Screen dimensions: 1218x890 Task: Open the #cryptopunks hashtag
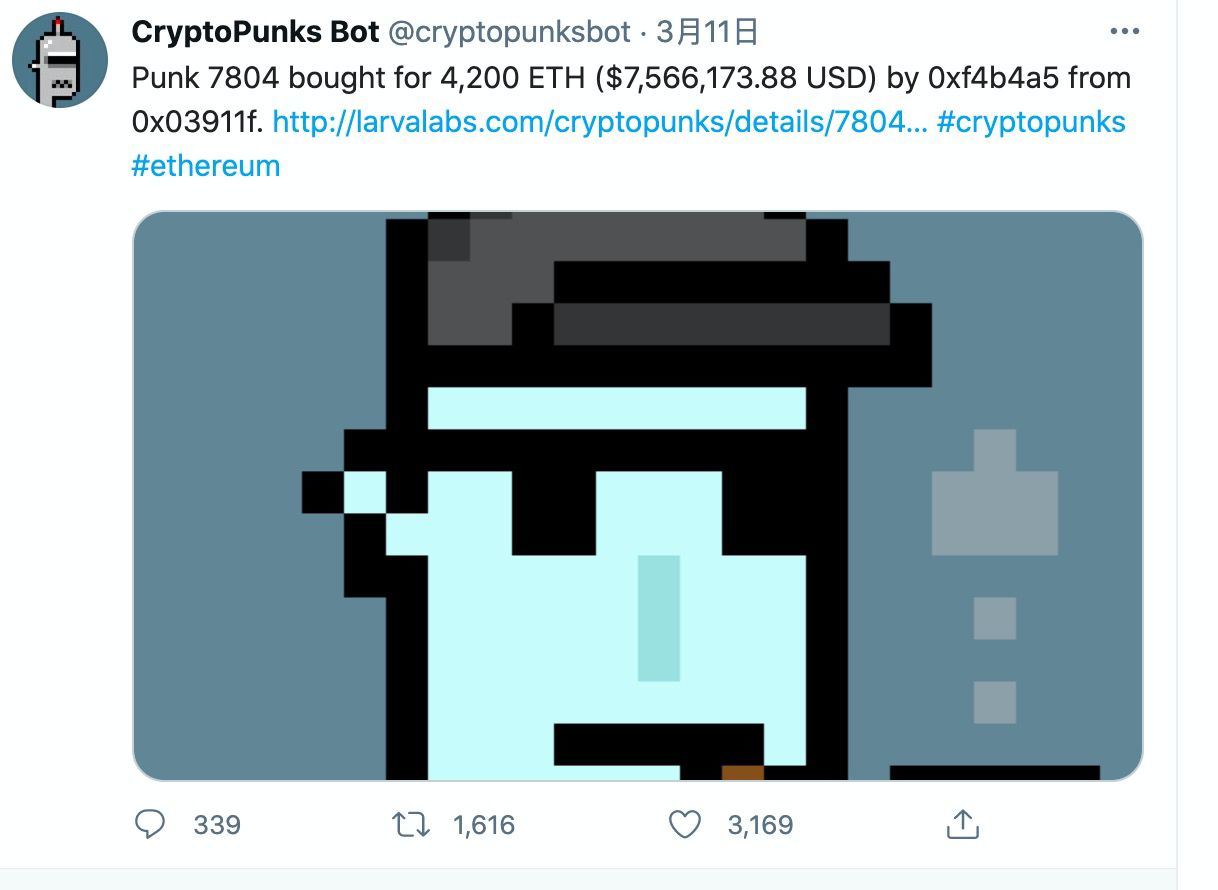pyautogui.click(x=1032, y=122)
